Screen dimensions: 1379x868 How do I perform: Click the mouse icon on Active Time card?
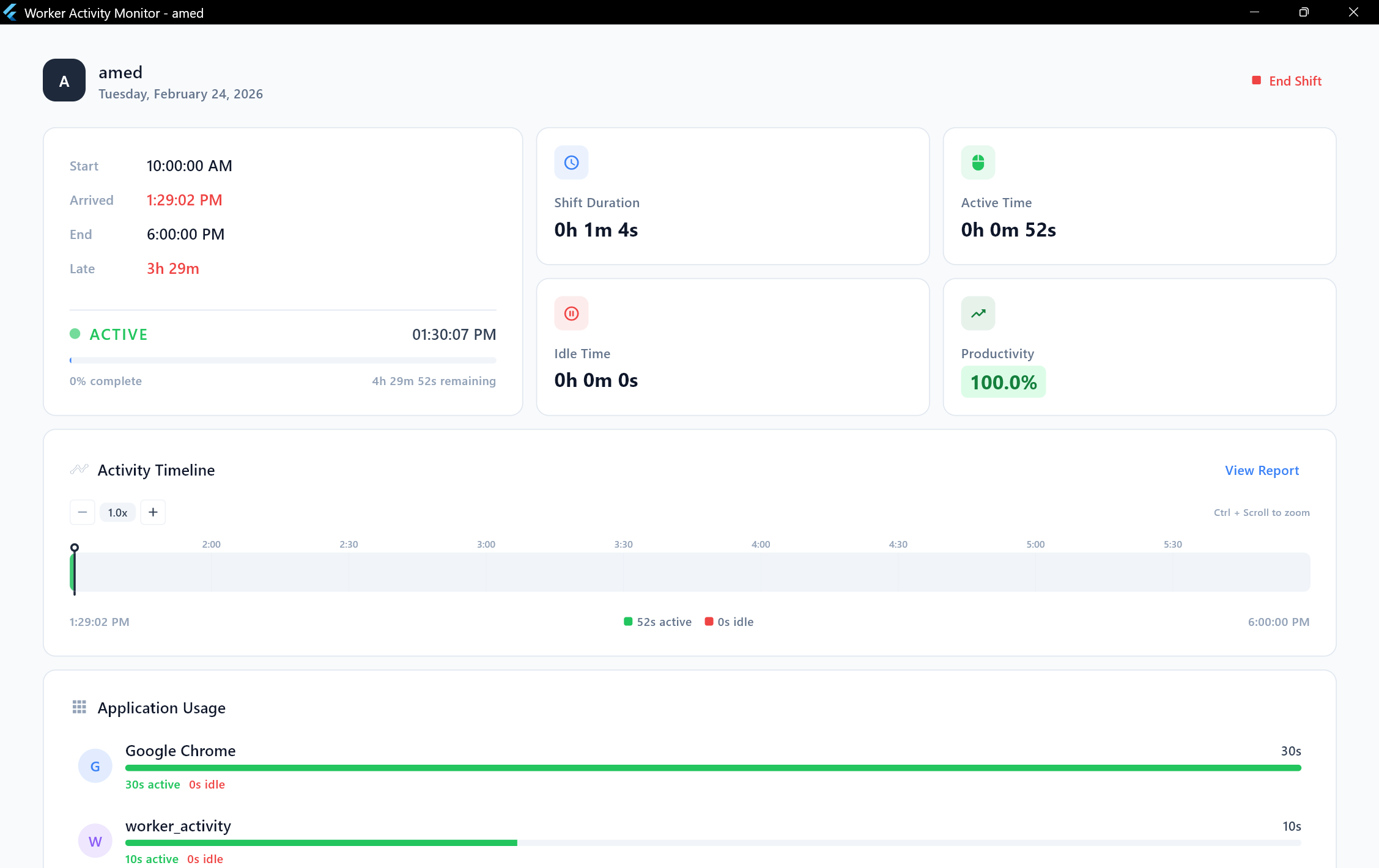click(x=978, y=162)
